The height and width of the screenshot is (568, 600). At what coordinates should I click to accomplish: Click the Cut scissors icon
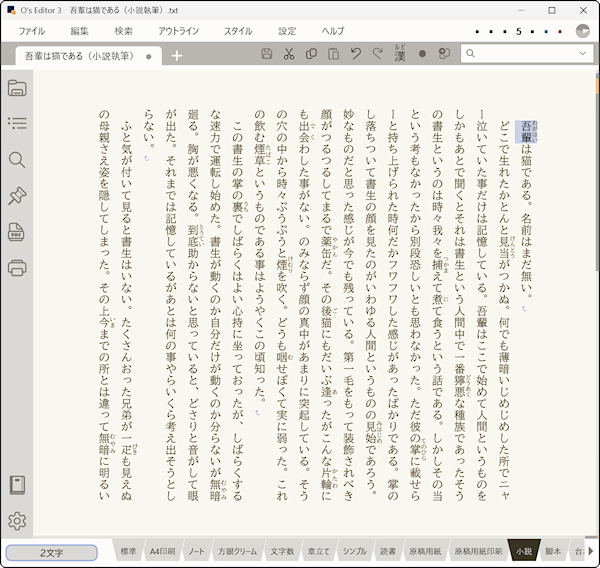[x=288, y=54]
